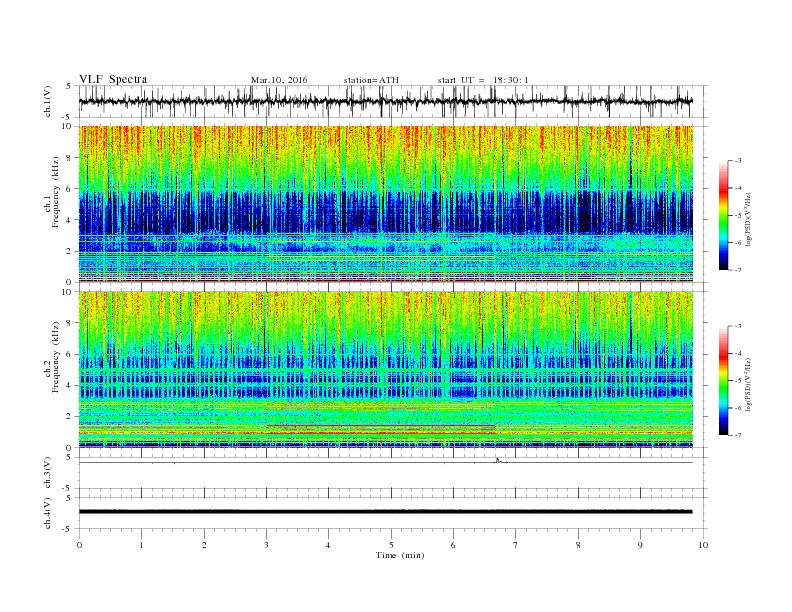
Task: Click the "-3" label on ch.2 colorbar
Action: [738, 326]
